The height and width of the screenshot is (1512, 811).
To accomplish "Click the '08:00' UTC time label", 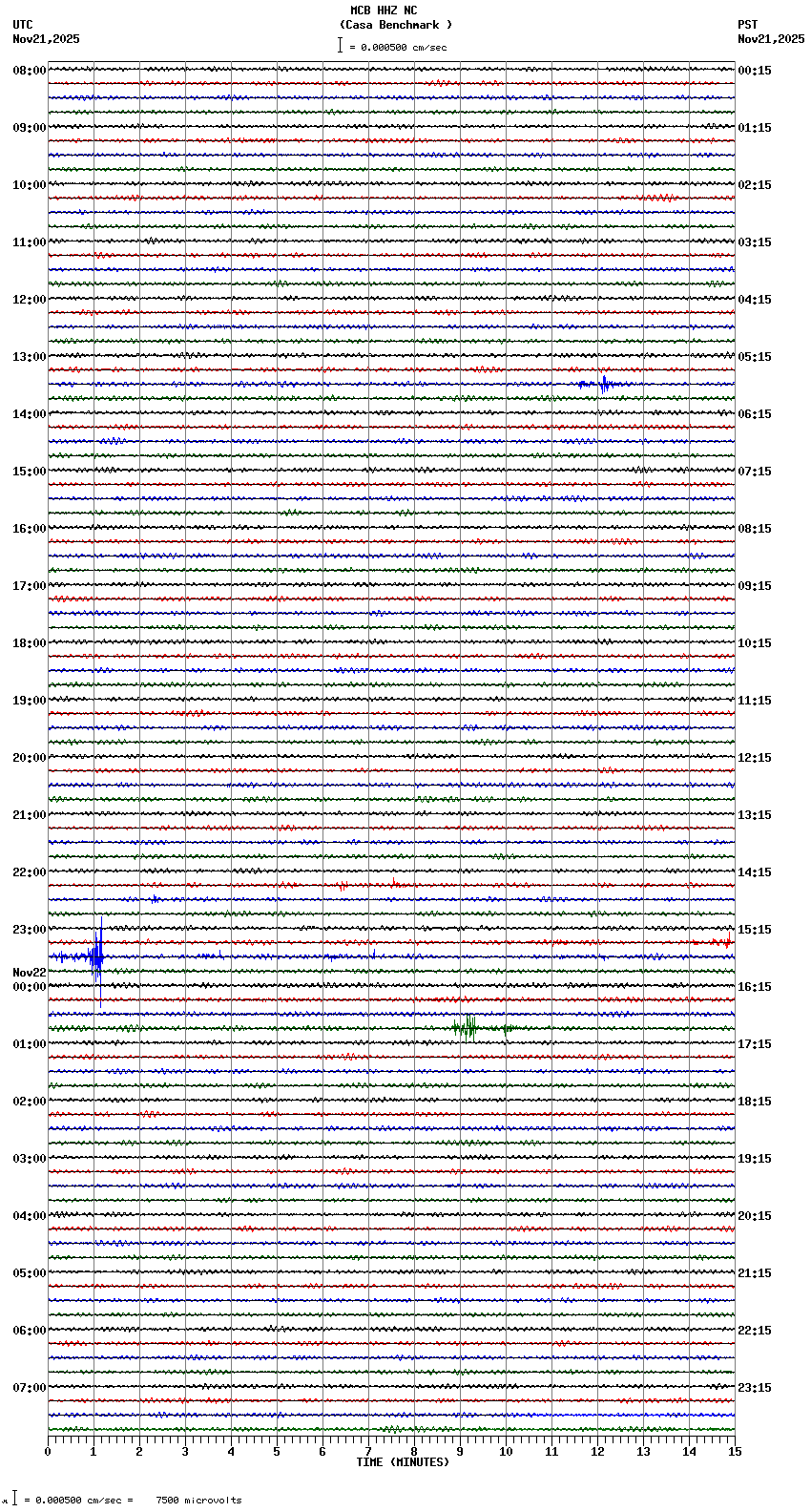I will (x=30, y=71).
